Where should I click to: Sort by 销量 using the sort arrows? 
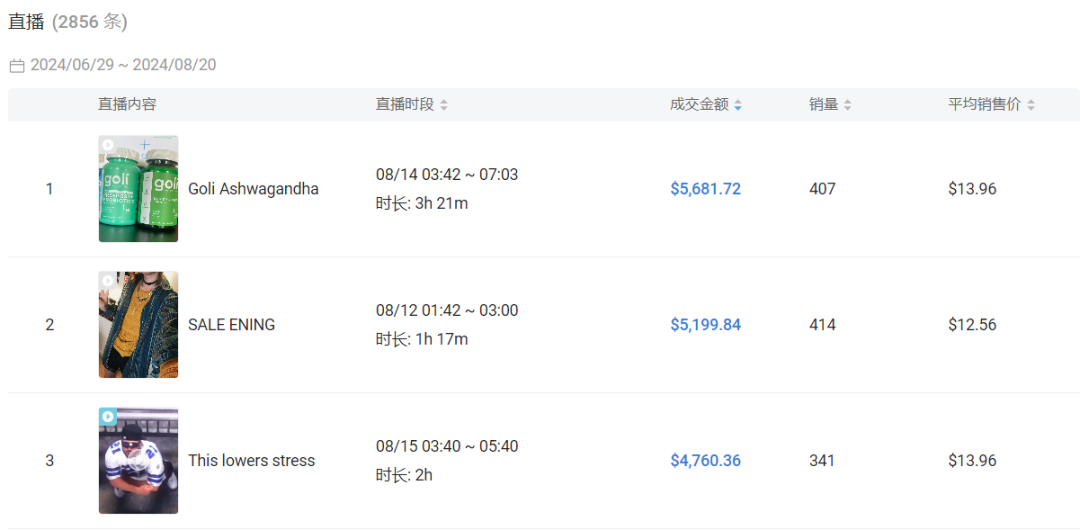coord(847,105)
